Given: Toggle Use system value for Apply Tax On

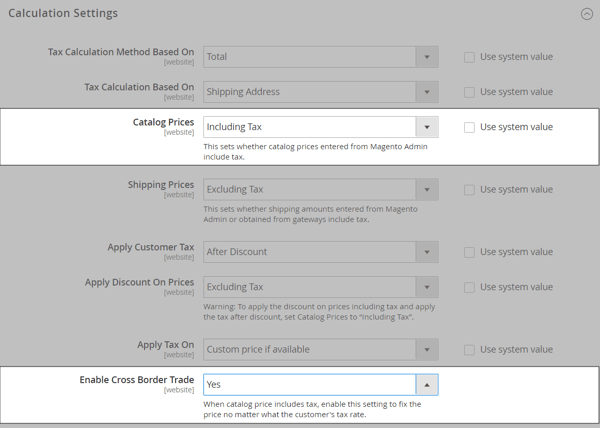Looking at the screenshot, I should 469,350.
